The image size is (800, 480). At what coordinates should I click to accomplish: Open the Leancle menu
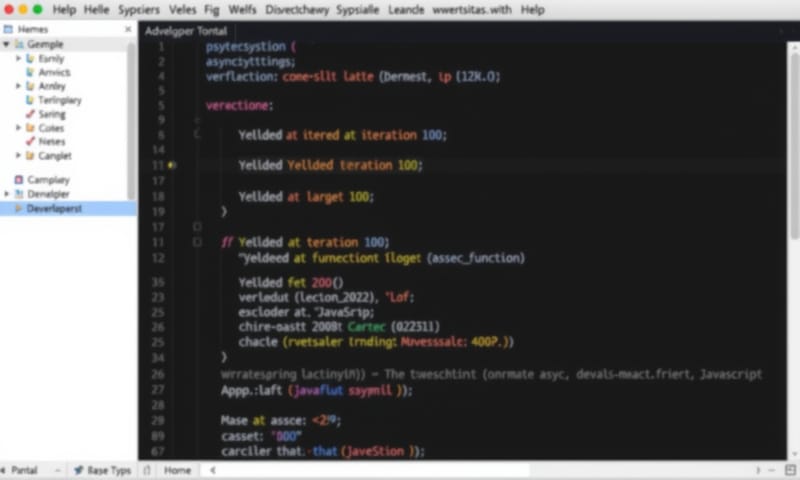406,10
